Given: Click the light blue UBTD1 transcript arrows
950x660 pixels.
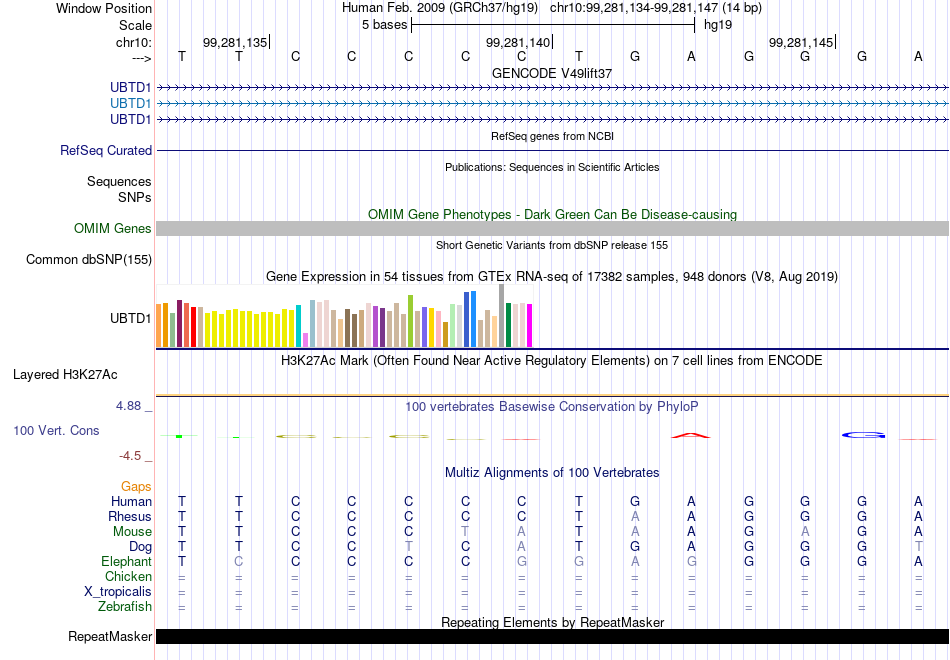Looking at the screenshot, I should [x=553, y=104].
